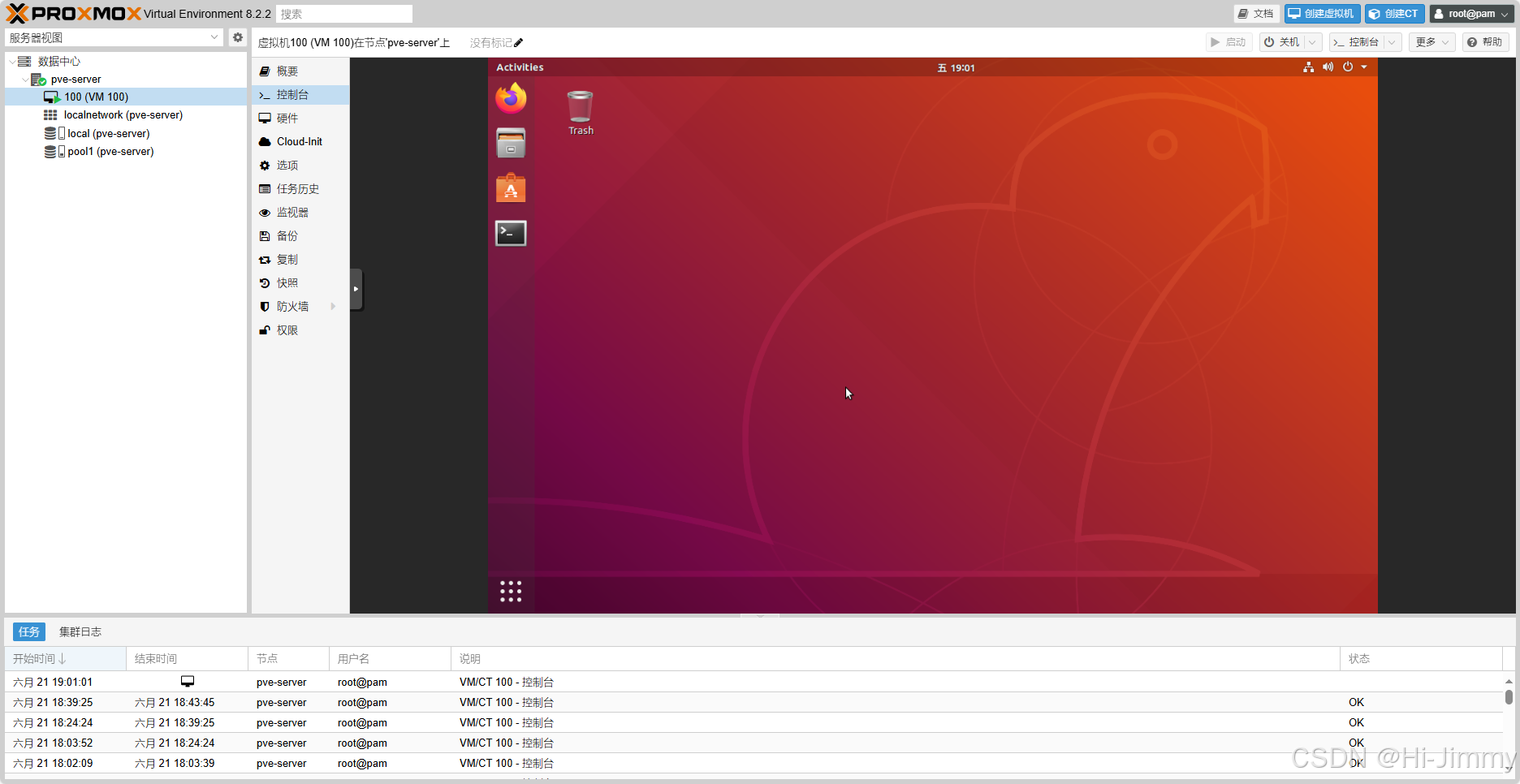Open 快照 snapshots section
This screenshot has height=784, width=1520.
300,283
